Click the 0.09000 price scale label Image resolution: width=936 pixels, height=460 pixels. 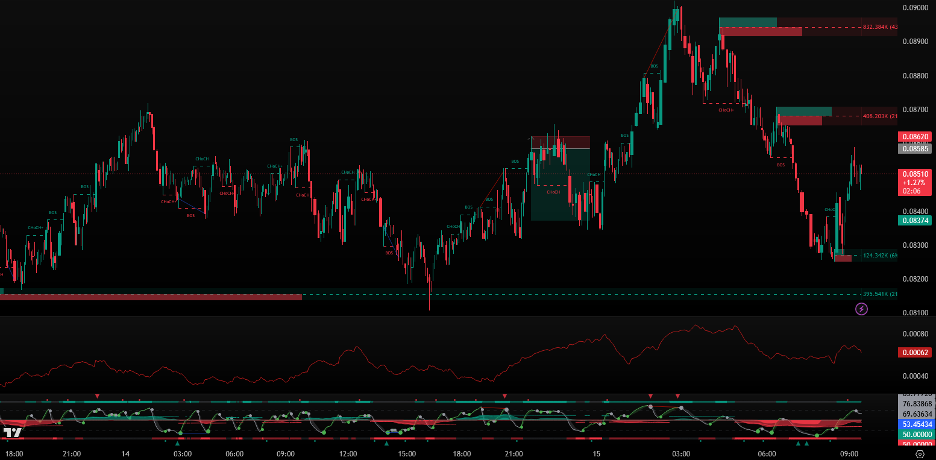point(915,7)
